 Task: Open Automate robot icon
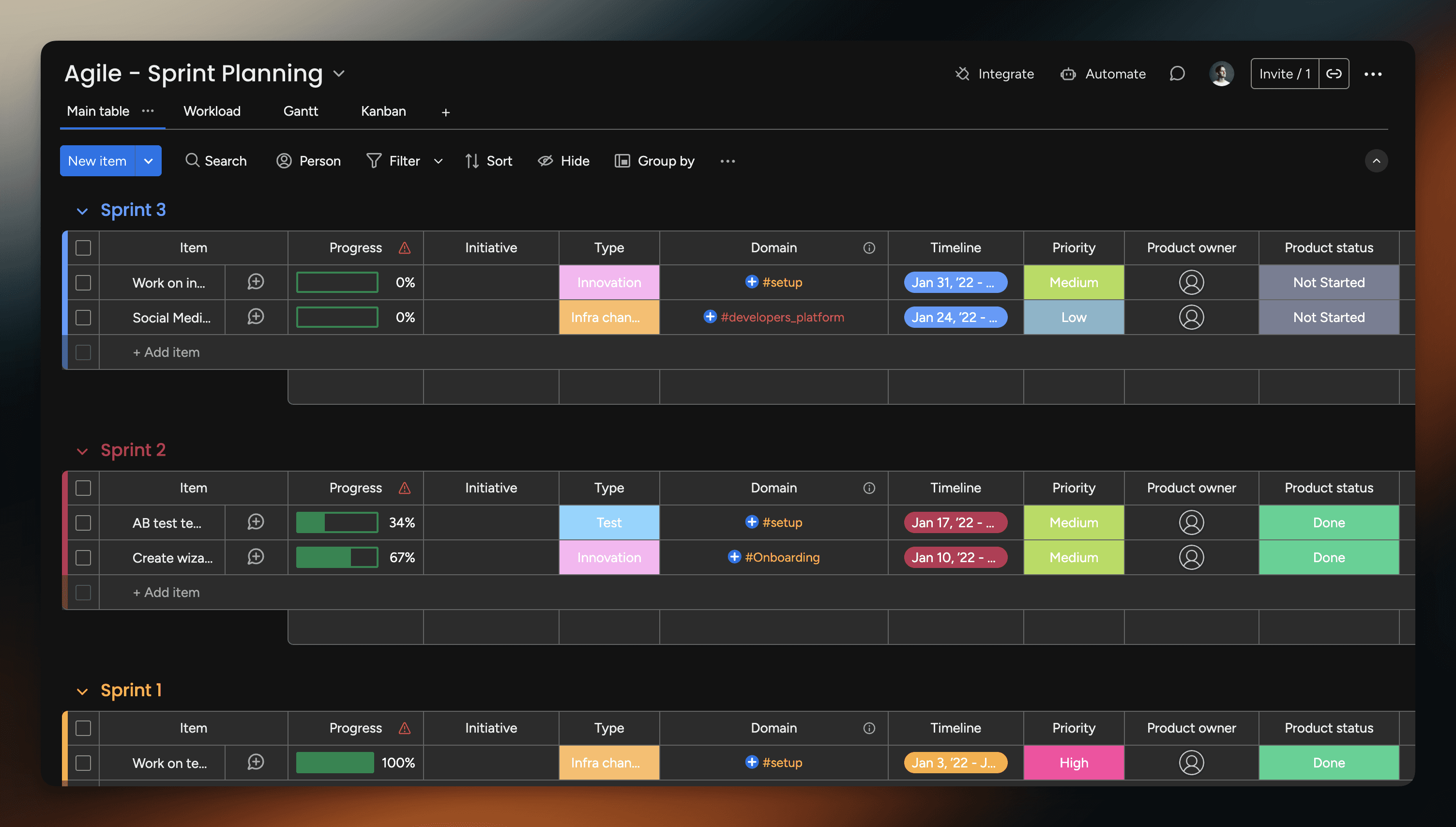click(1068, 74)
